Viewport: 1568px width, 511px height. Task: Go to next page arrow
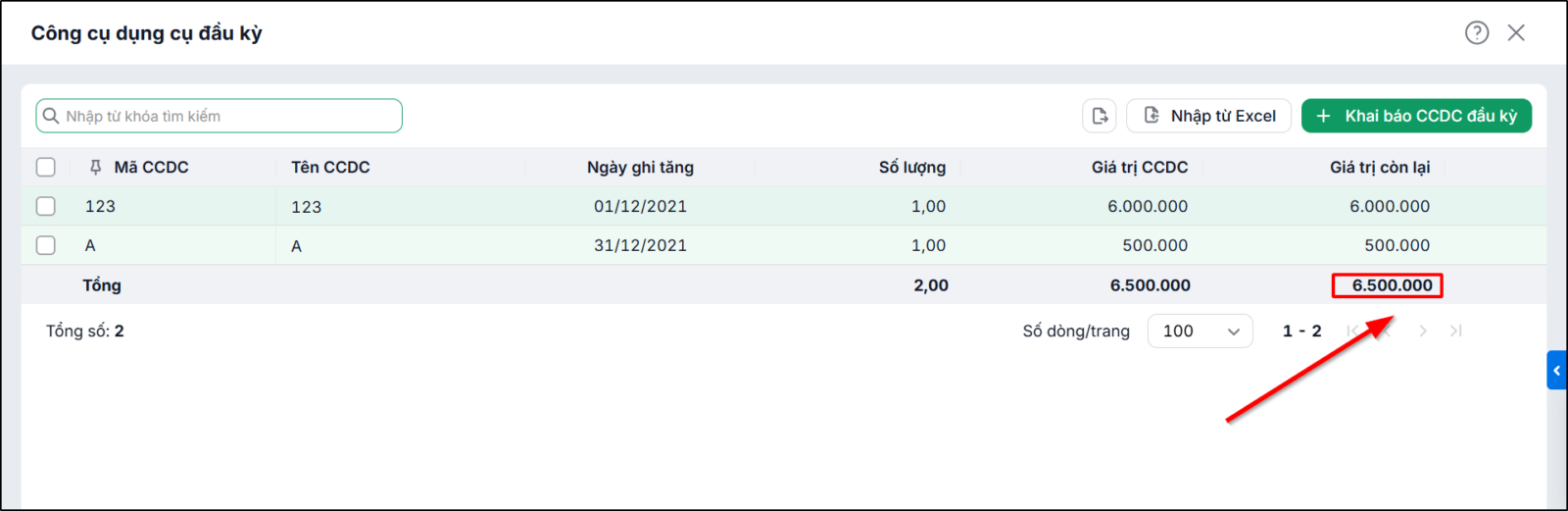pos(1423,332)
